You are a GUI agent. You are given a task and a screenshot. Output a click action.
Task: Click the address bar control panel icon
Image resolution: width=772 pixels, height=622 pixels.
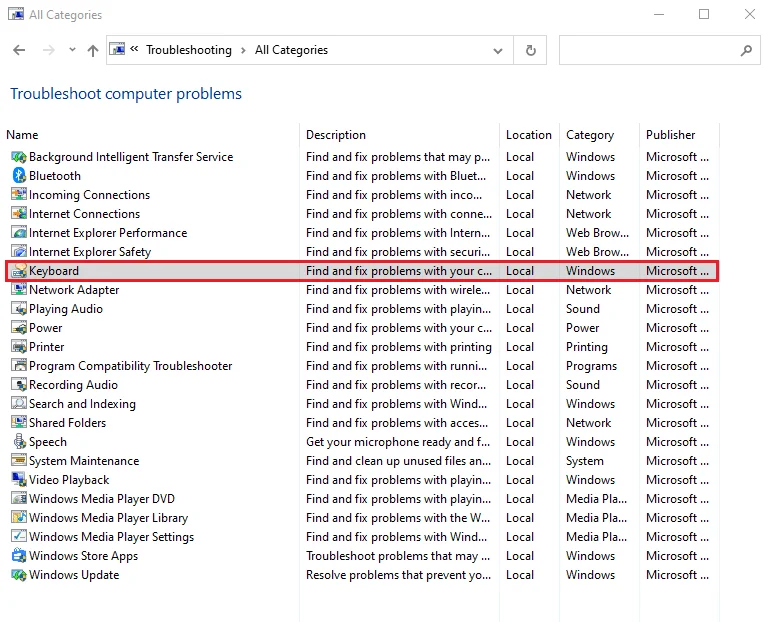tap(117, 49)
